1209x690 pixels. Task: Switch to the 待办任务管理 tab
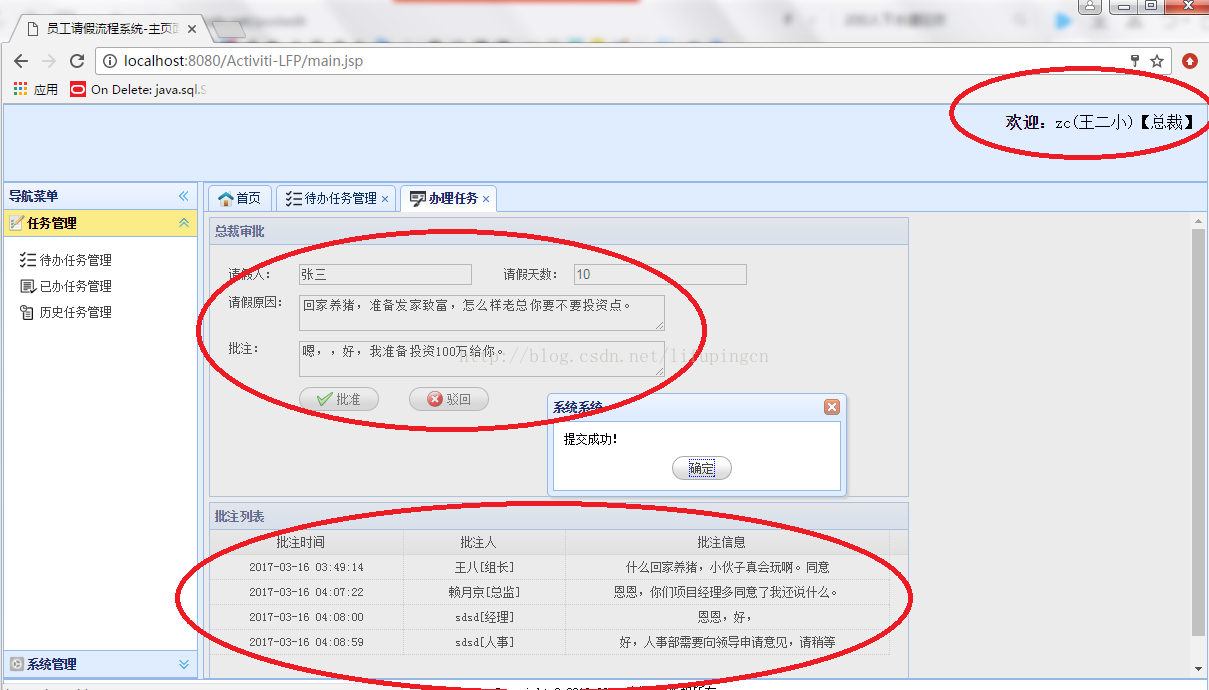click(x=335, y=198)
